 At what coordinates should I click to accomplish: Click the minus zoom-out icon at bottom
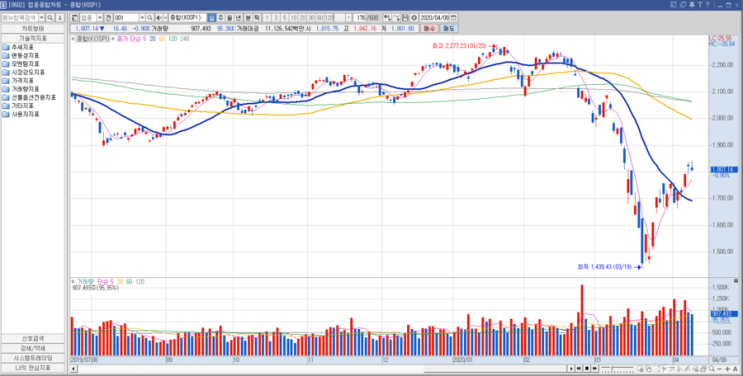(x=719, y=368)
